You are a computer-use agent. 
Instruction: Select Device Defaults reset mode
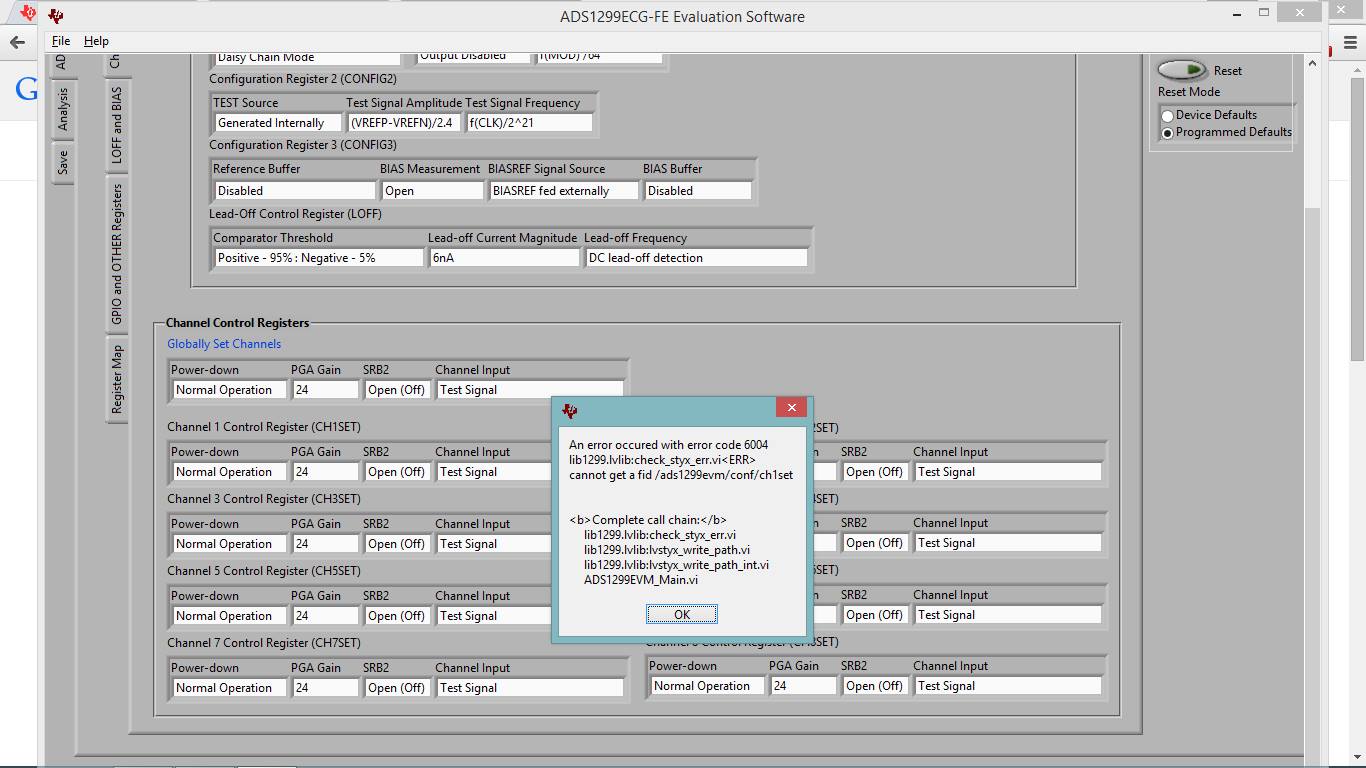1166,116
